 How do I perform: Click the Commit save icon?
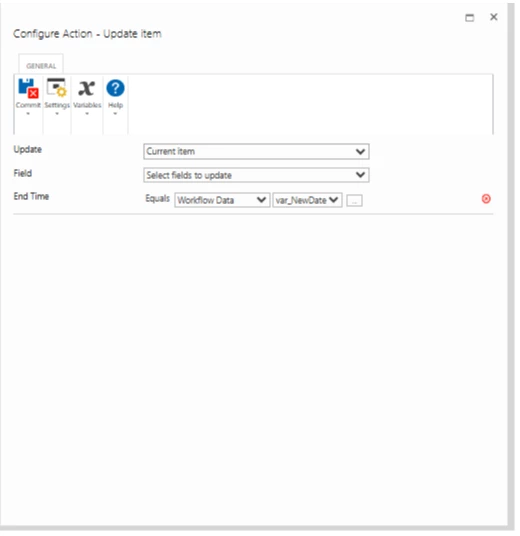tap(28, 88)
